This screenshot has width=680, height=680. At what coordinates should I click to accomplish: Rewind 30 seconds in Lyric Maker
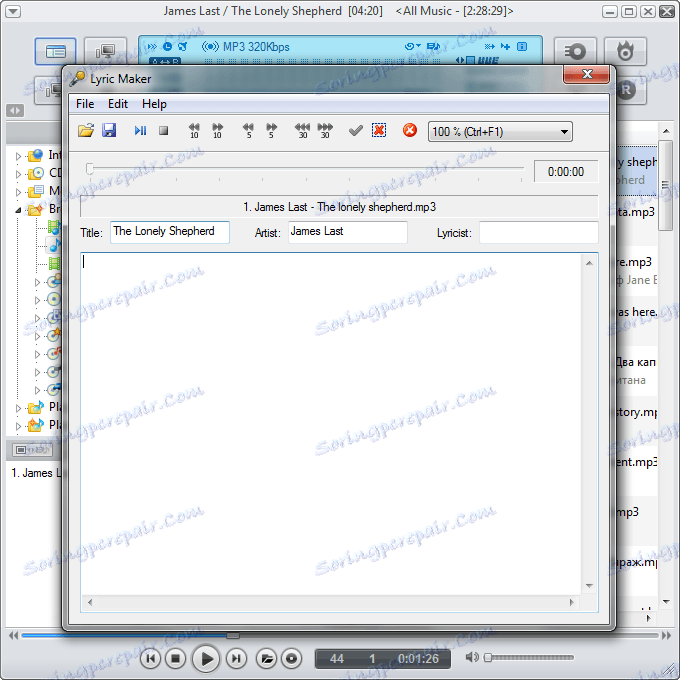tap(302, 131)
